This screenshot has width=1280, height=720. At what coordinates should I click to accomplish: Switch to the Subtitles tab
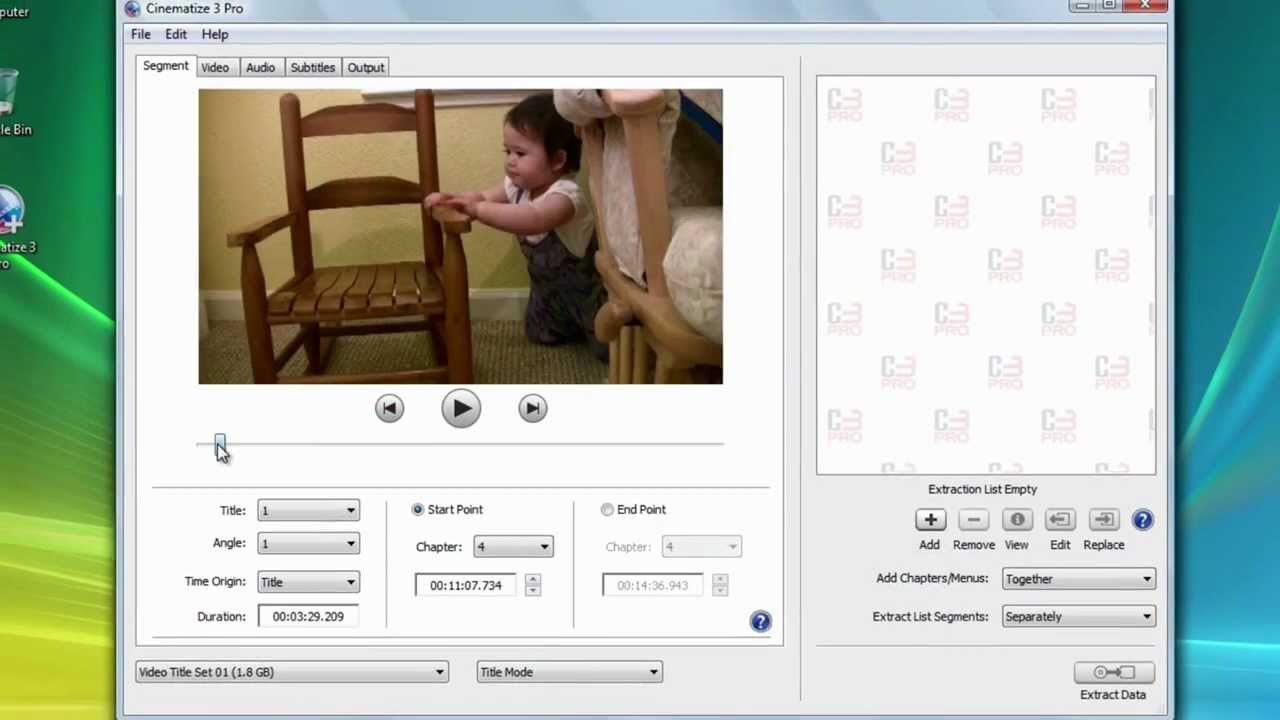pyautogui.click(x=312, y=67)
